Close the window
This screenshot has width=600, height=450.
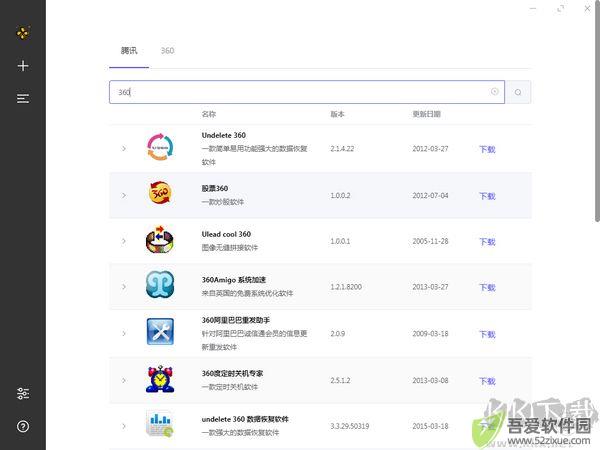point(587,8)
